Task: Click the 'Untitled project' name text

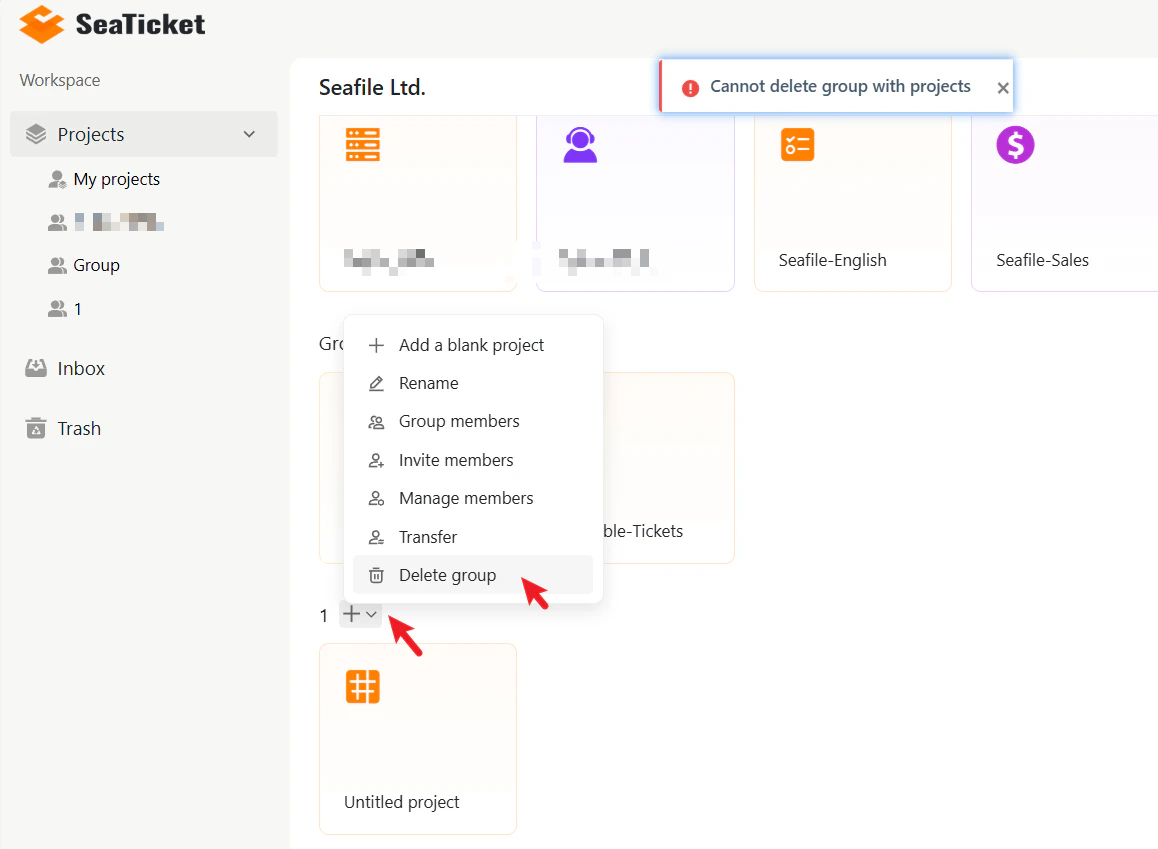Action: click(402, 802)
